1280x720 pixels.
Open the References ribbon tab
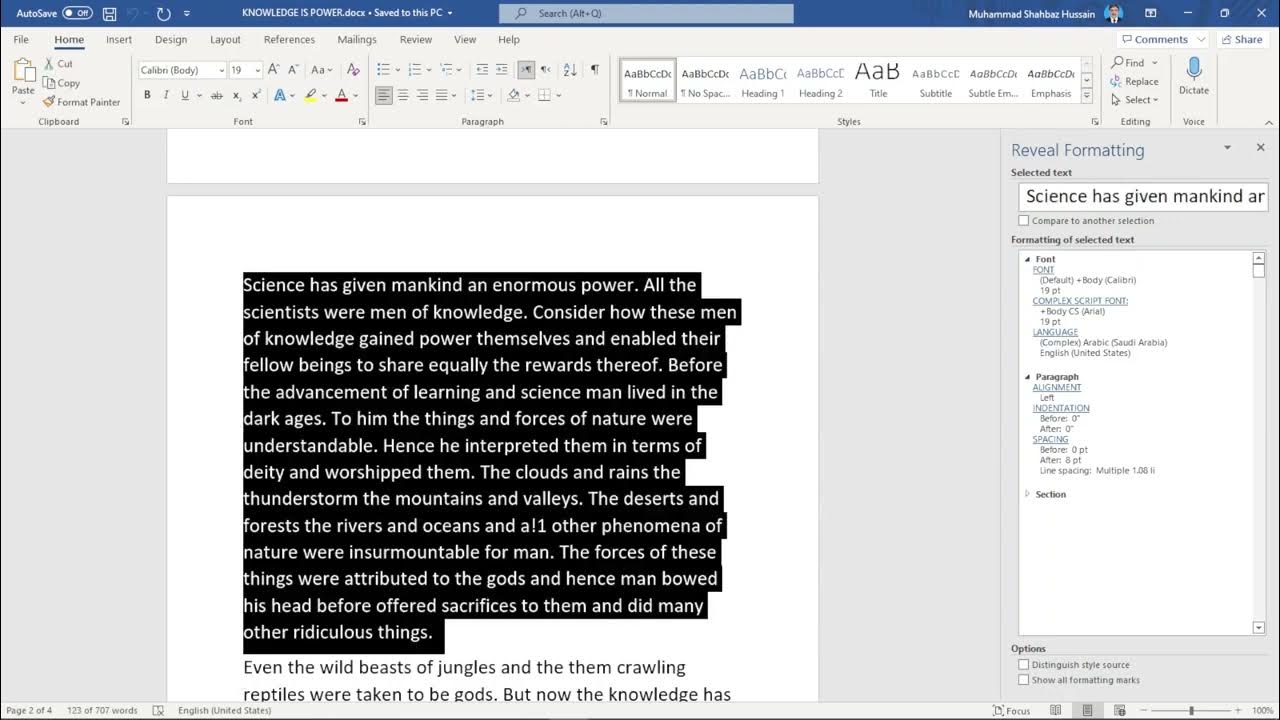289,40
